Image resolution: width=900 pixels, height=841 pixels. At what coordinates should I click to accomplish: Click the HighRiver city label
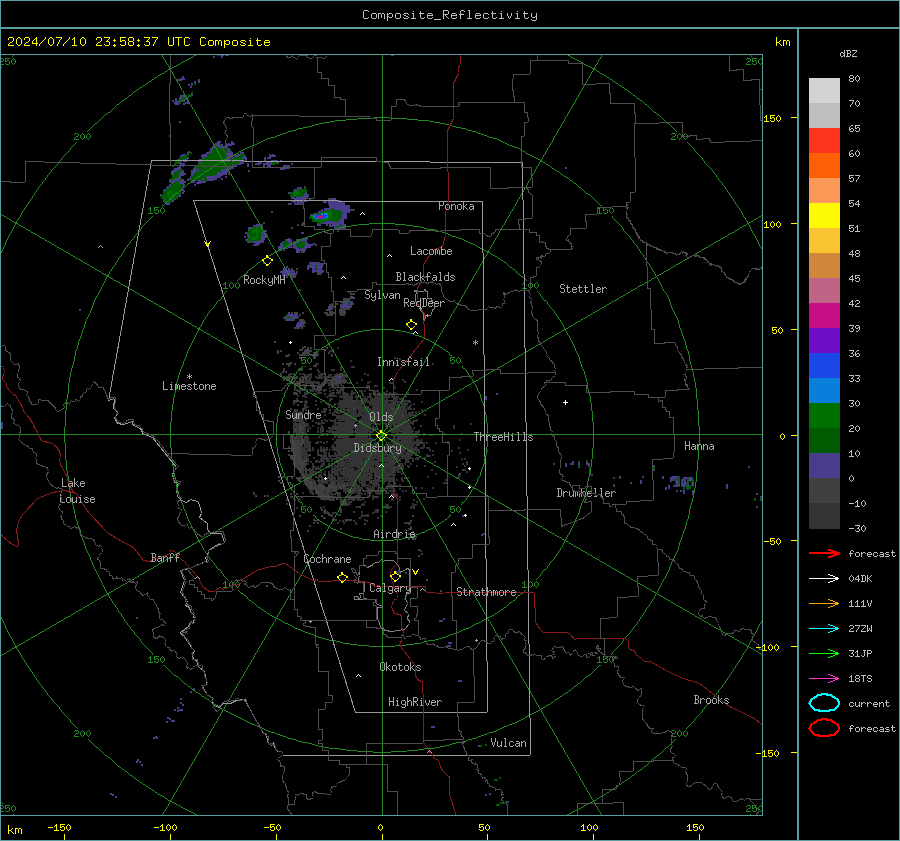click(x=415, y=702)
